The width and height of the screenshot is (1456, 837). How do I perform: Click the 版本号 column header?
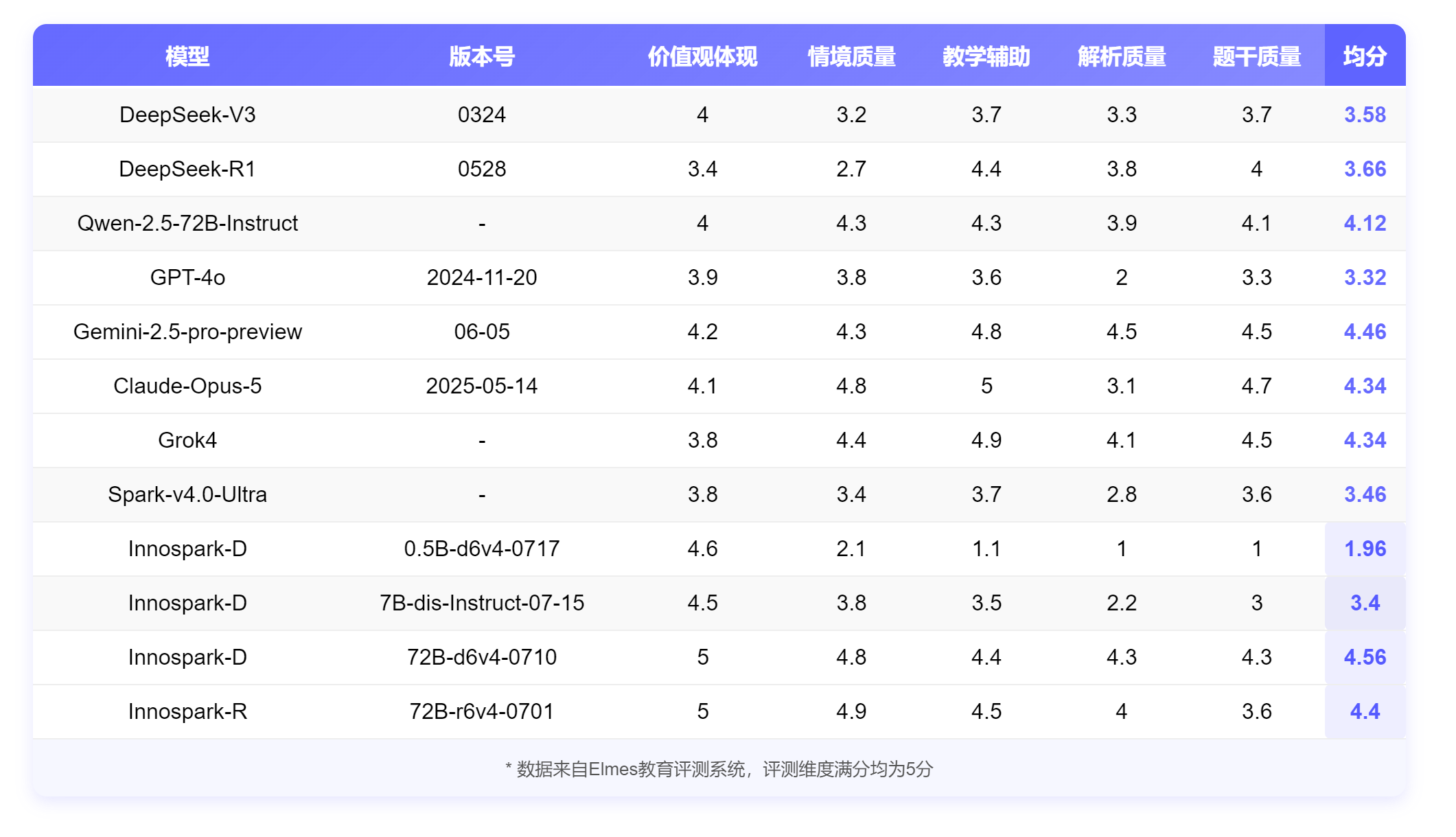(x=483, y=56)
